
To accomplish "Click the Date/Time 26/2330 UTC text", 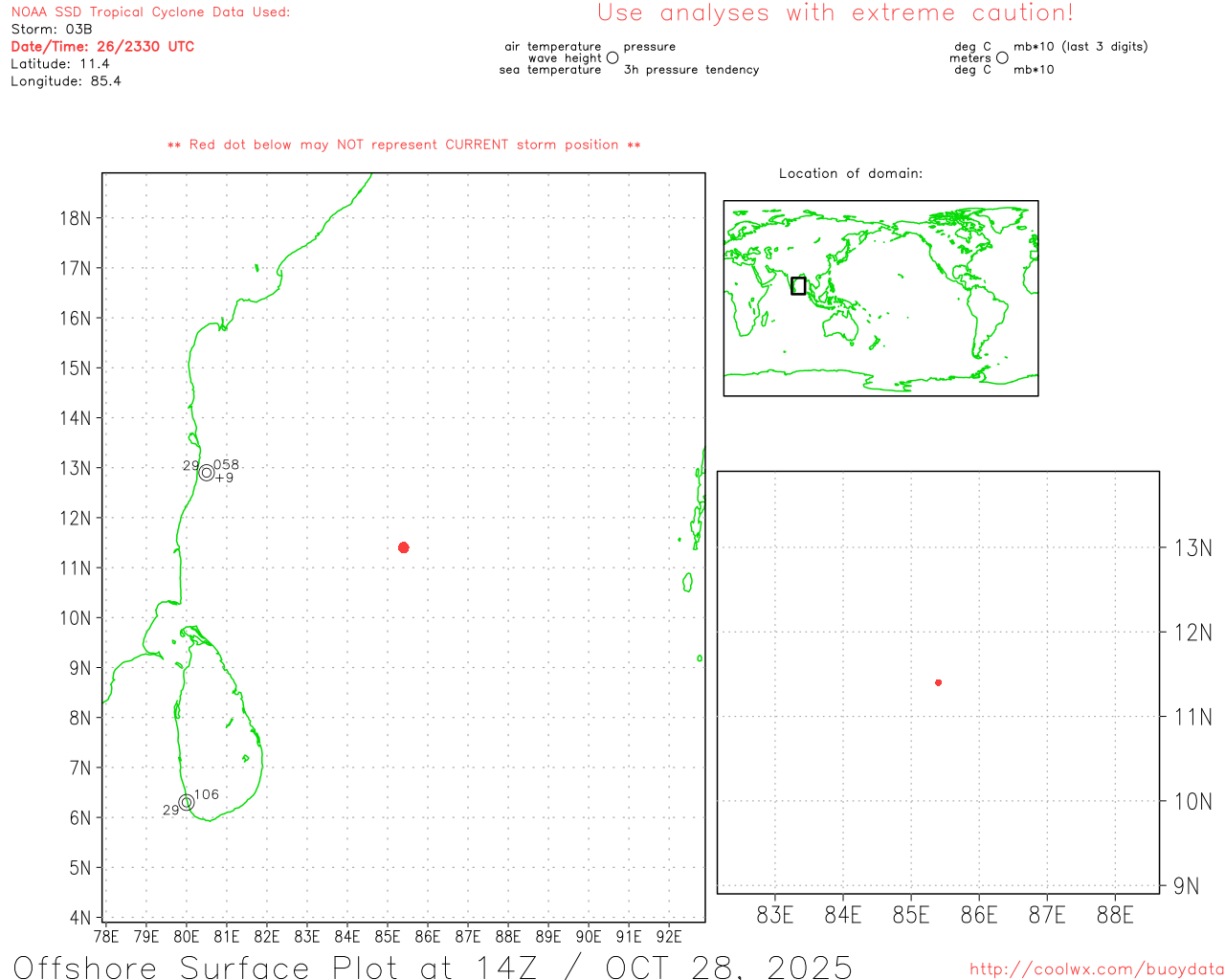I will [x=102, y=47].
